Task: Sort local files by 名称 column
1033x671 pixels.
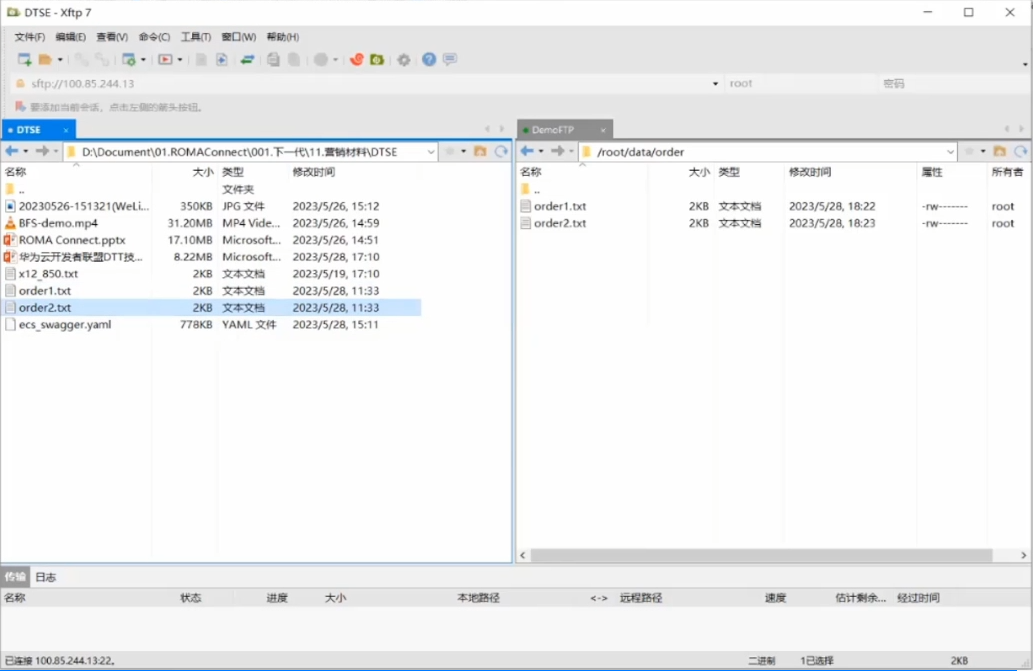Action: tap(16, 172)
